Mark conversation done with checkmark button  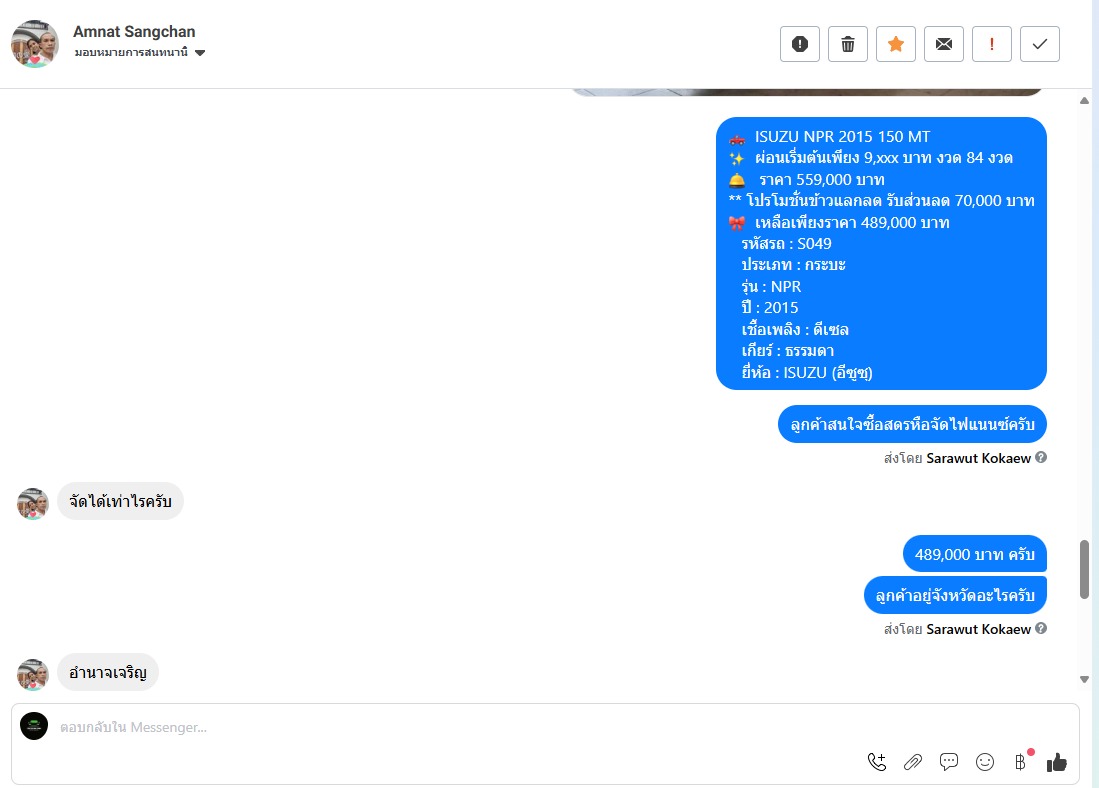pos(1040,44)
